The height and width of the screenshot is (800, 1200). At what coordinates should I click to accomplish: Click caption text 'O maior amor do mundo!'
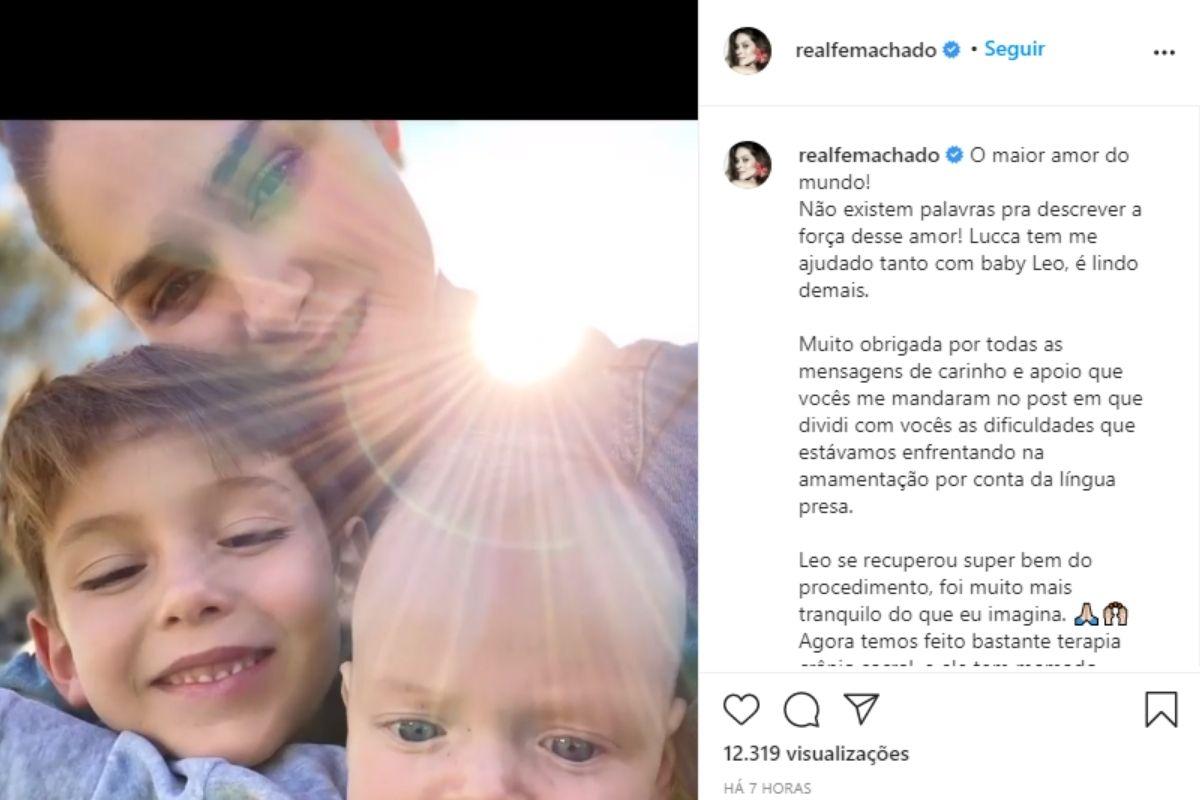(x=963, y=170)
